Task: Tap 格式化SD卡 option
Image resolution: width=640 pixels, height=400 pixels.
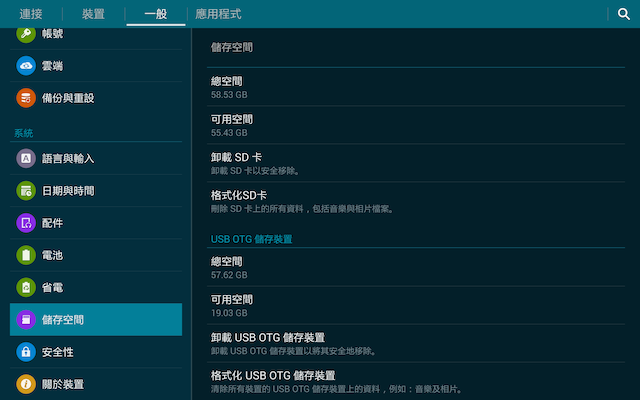Action: (416, 201)
